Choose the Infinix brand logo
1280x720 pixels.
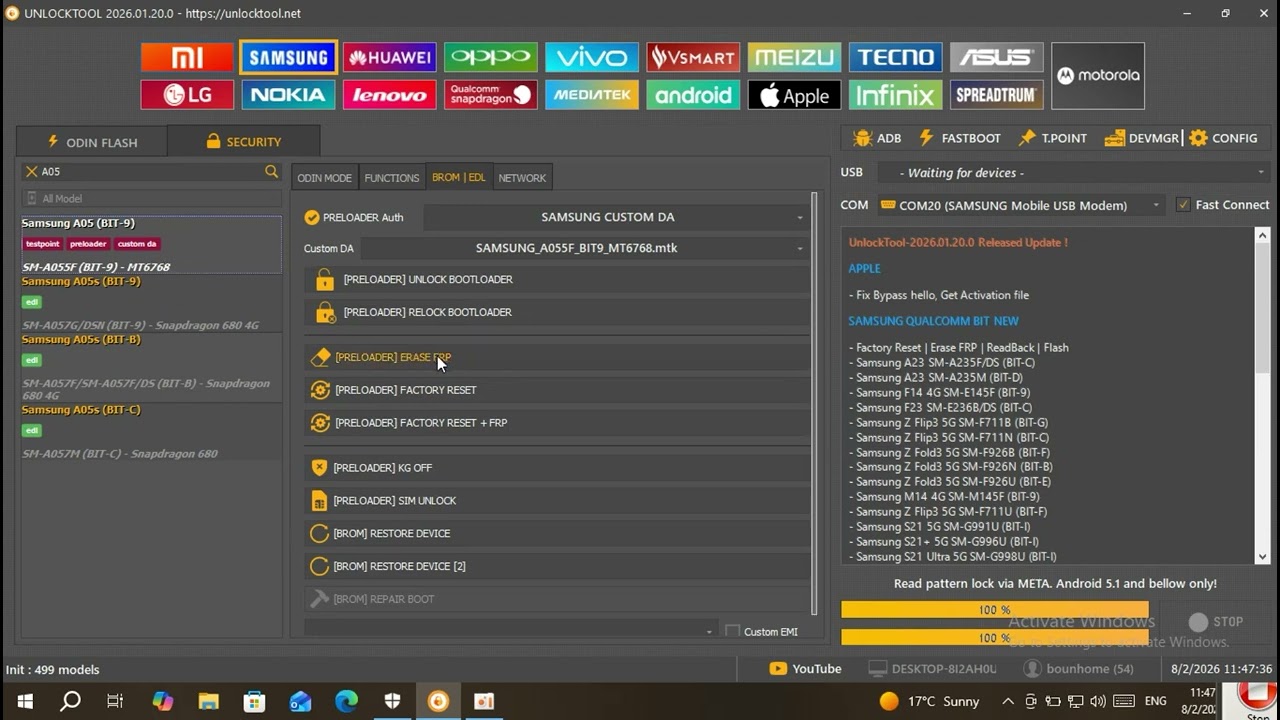coord(896,95)
